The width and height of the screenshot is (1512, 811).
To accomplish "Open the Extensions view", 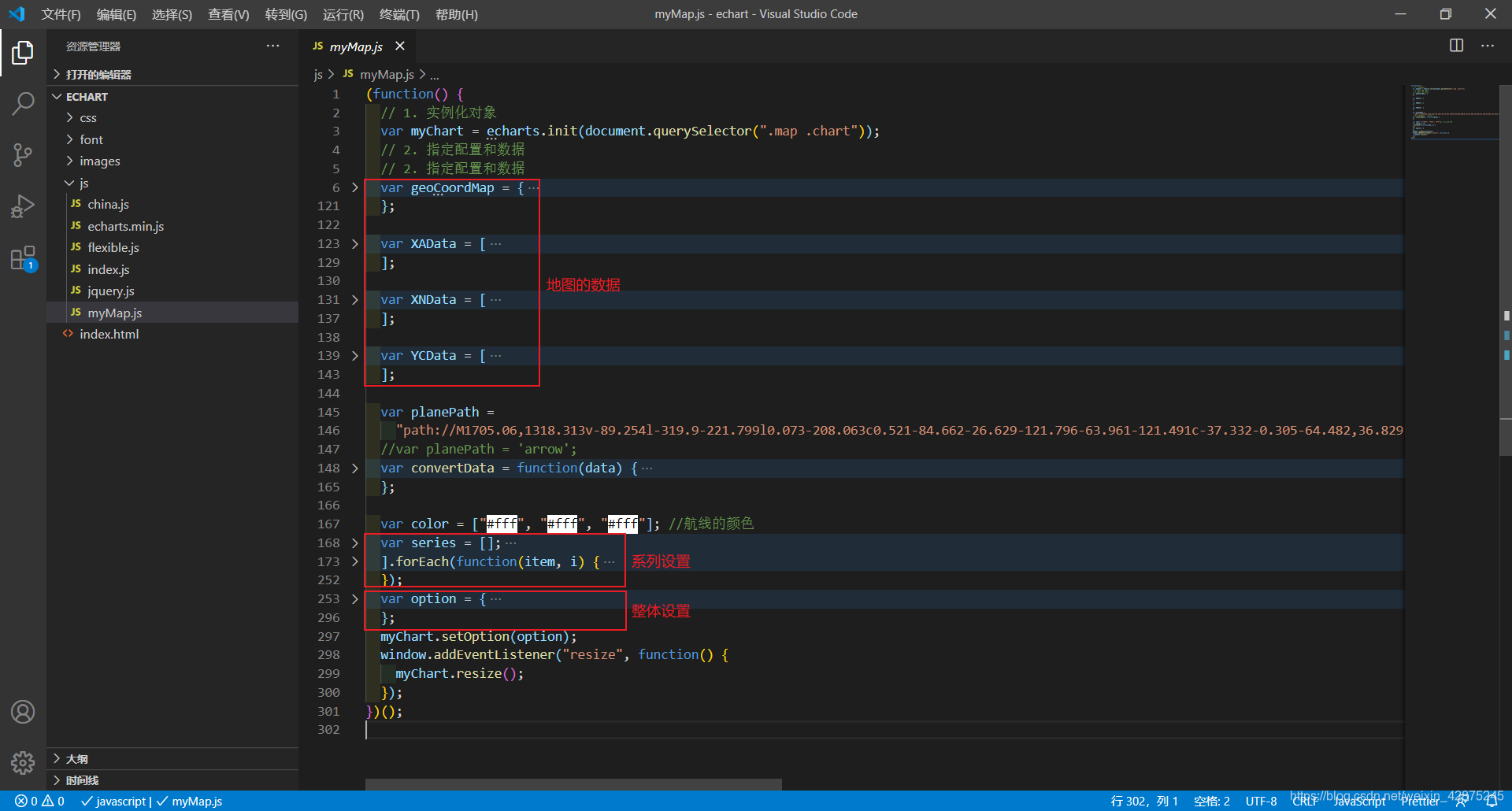I will coord(23,258).
